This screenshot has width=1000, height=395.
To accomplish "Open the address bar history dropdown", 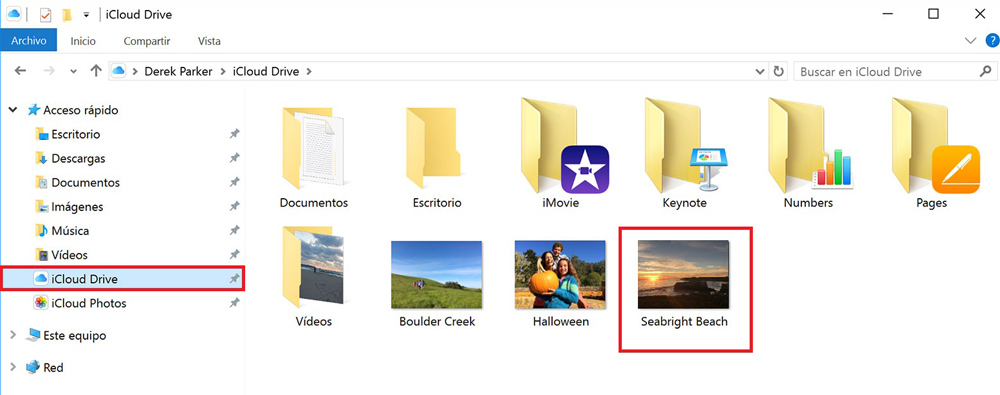I will [x=759, y=71].
